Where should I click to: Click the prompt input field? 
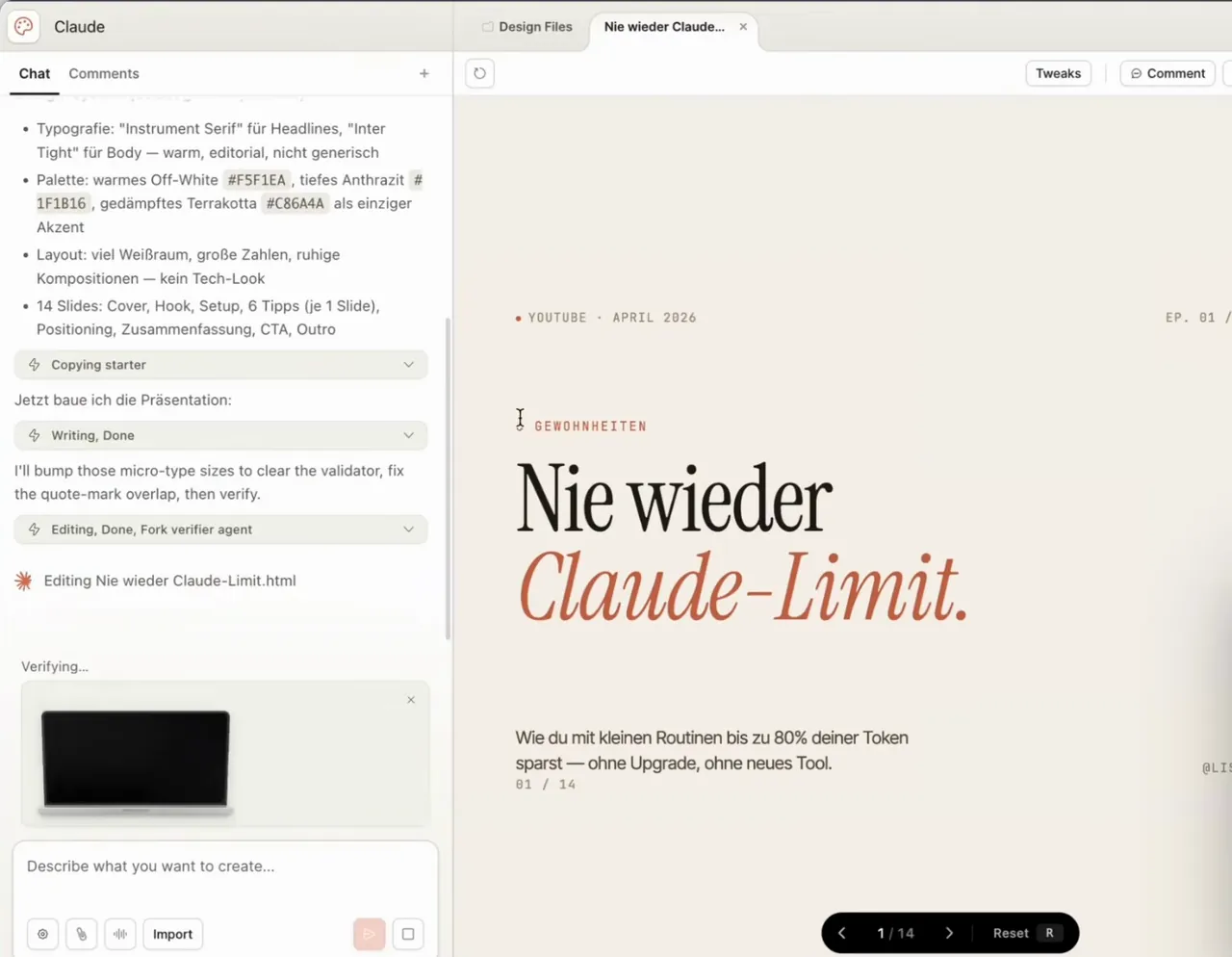pyautogui.click(x=225, y=866)
